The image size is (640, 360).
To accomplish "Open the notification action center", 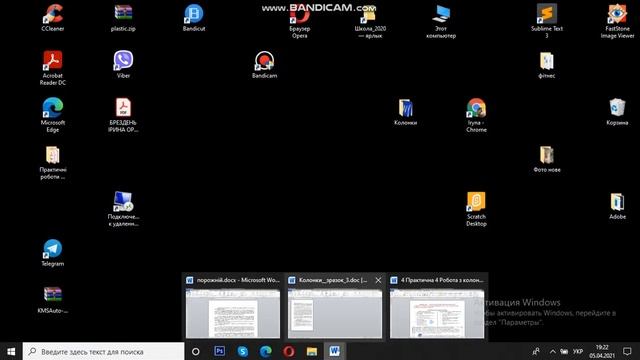I will [627, 351].
